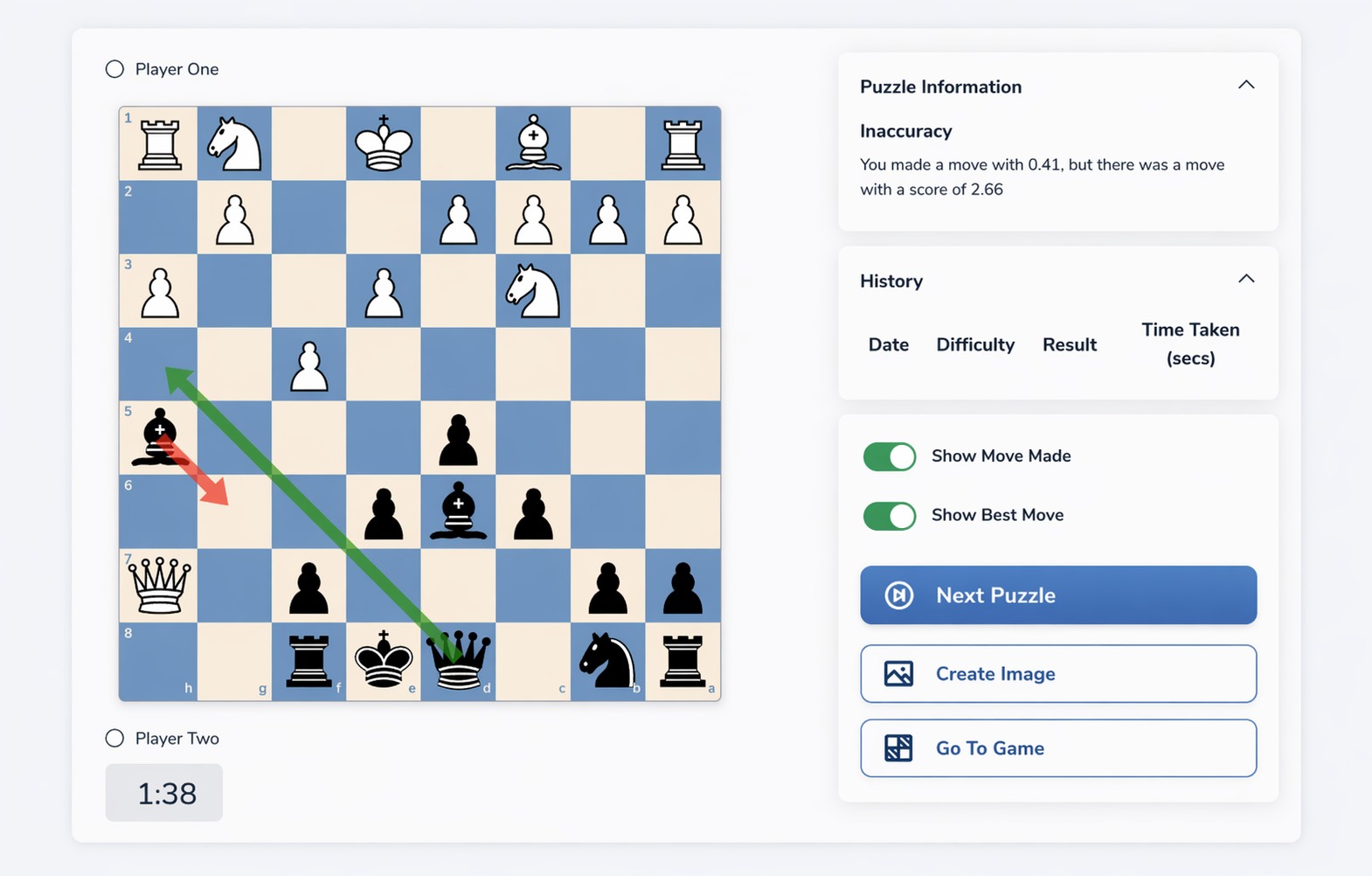Click the Show Move Made label
The height and width of the screenshot is (876, 1372).
pos(1001,456)
